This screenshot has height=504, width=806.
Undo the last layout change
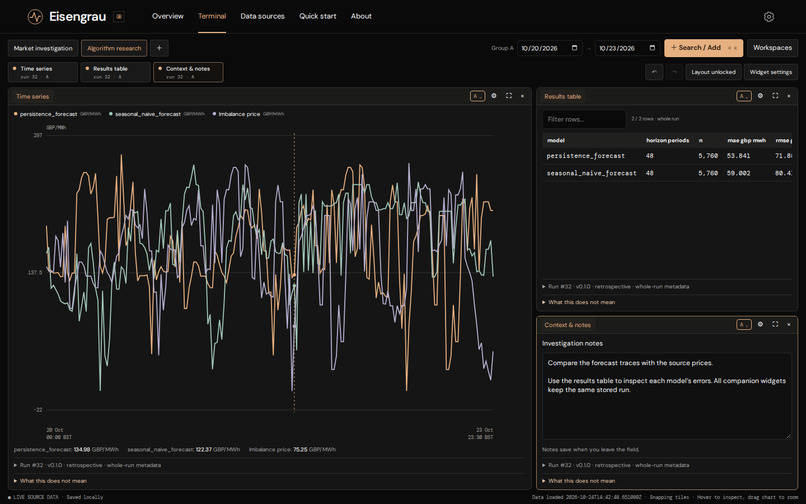[x=654, y=72]
